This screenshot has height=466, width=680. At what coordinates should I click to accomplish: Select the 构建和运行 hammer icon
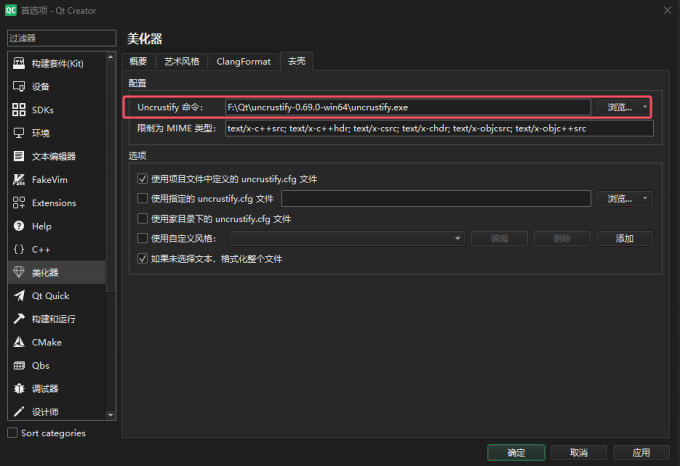(x=19, y=319)
